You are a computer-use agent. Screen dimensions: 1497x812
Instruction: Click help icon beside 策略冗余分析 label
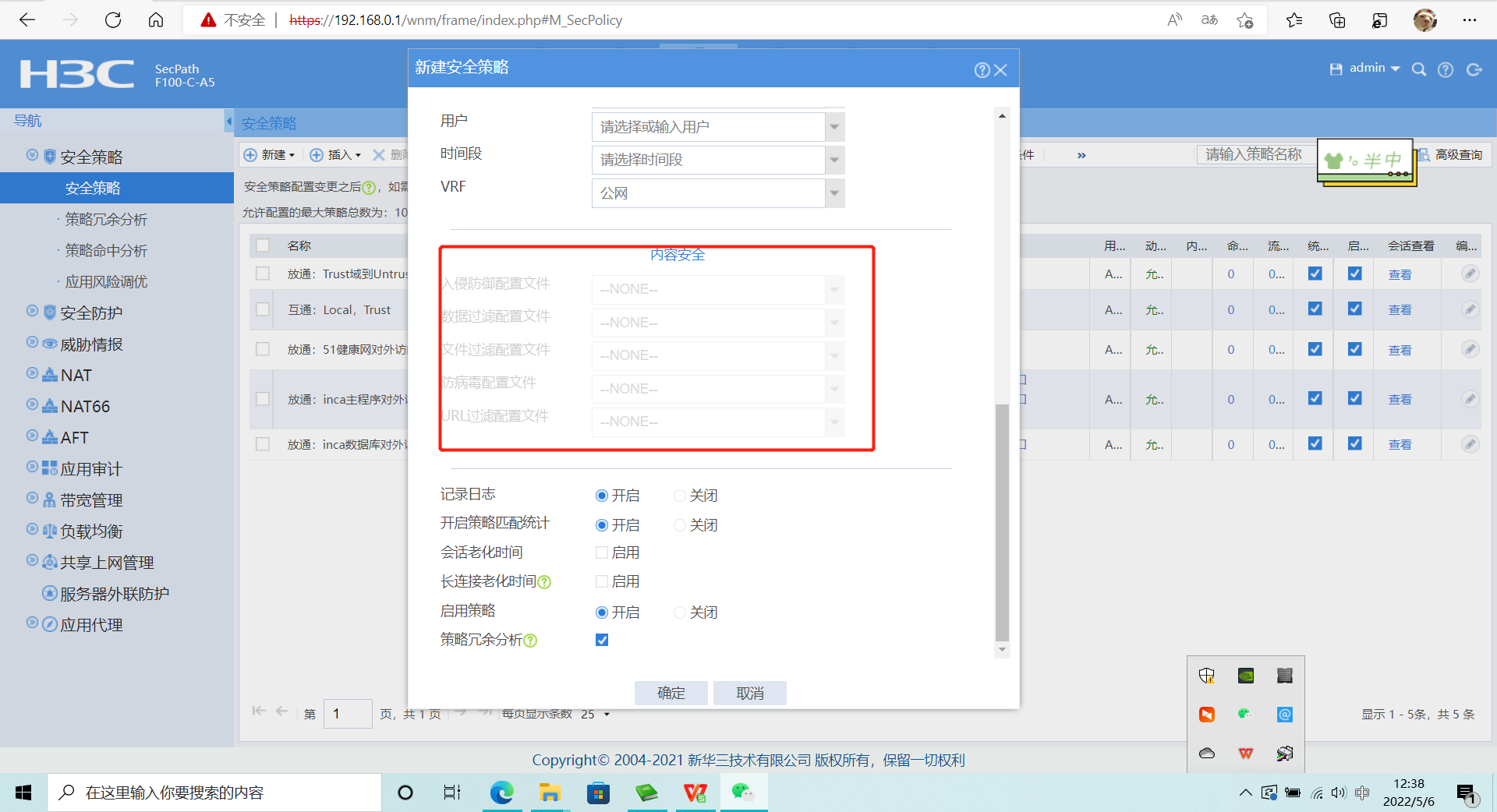[x=530, y=641]
